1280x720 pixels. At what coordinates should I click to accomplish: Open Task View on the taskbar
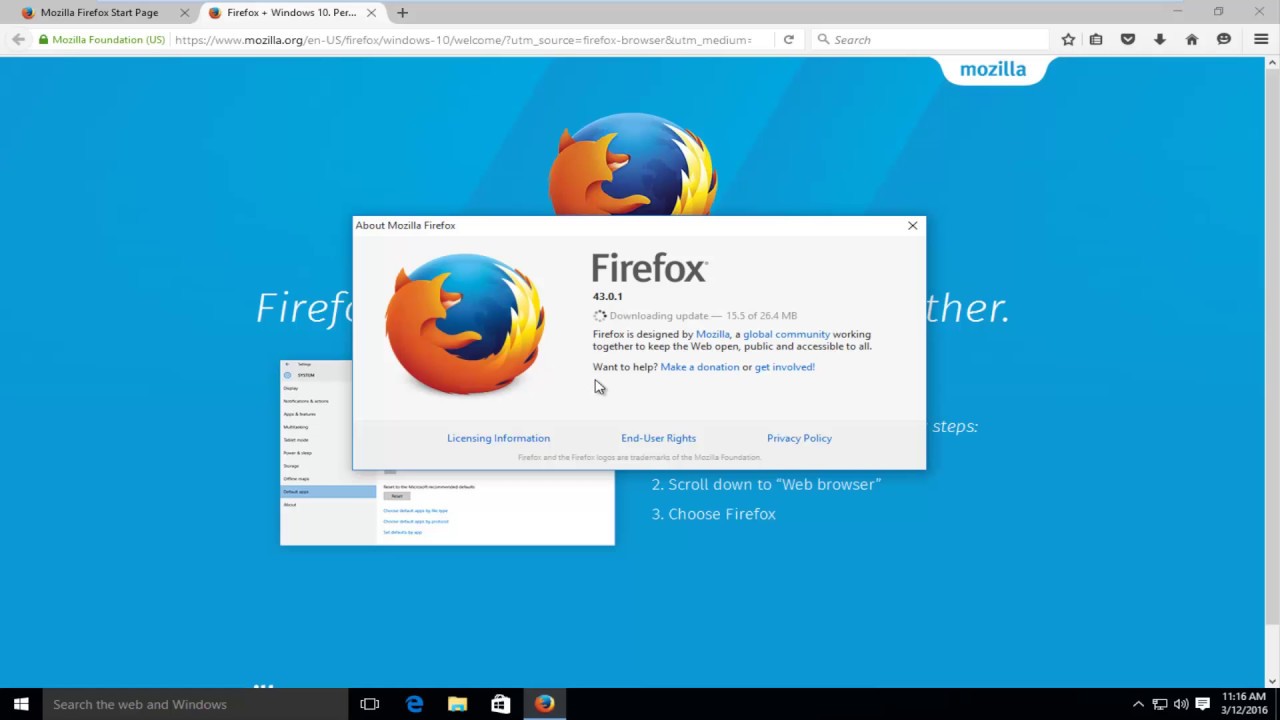point(370,704)
